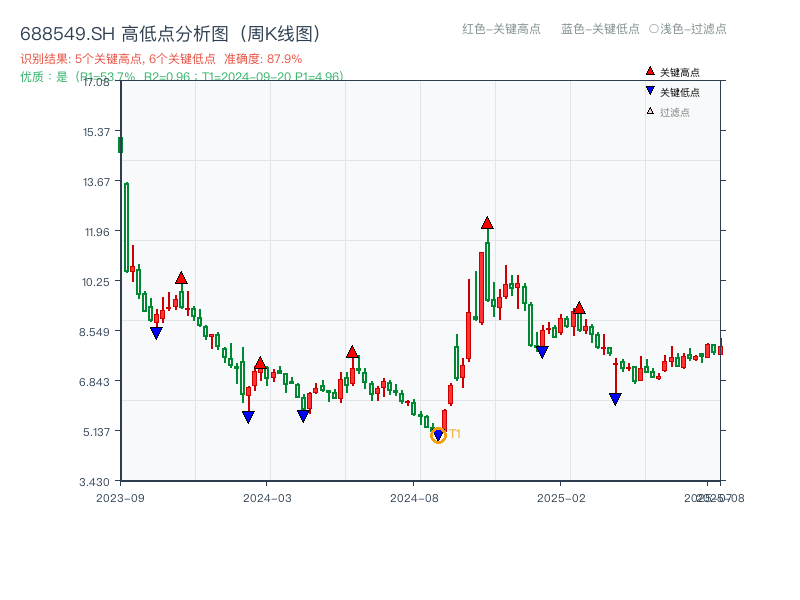This screenshot has height=600, width=800.
Task: Select the blue triangle marker near 2025-04
Action: [x=614, y=399]
